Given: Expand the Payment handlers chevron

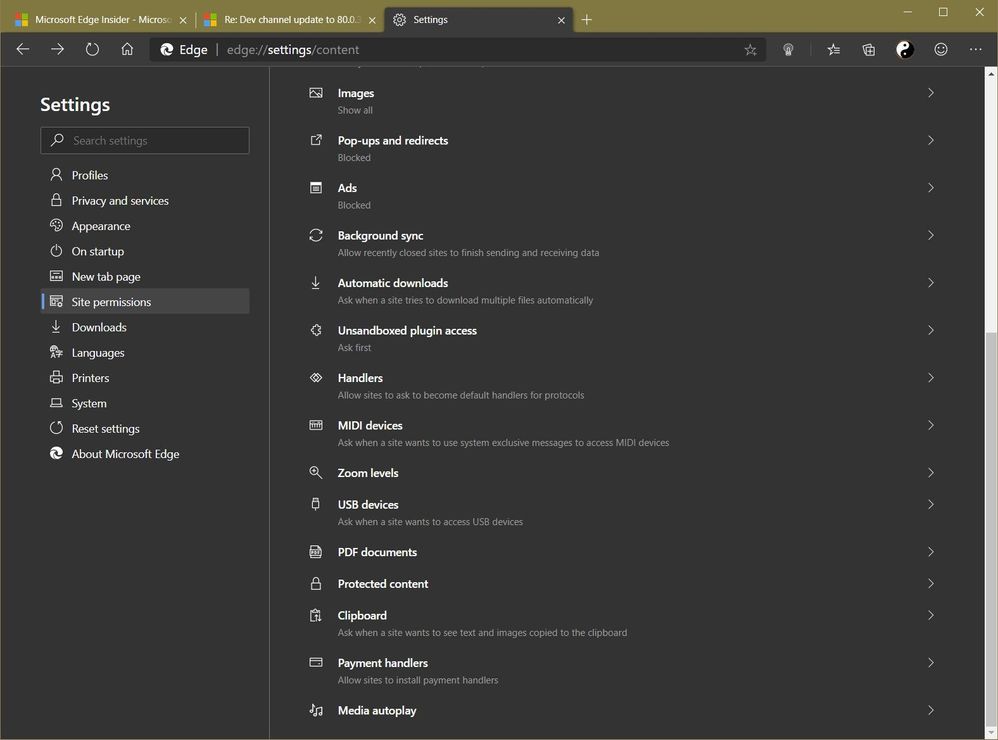Looking at the screenshot, I should tap(931, 662).
